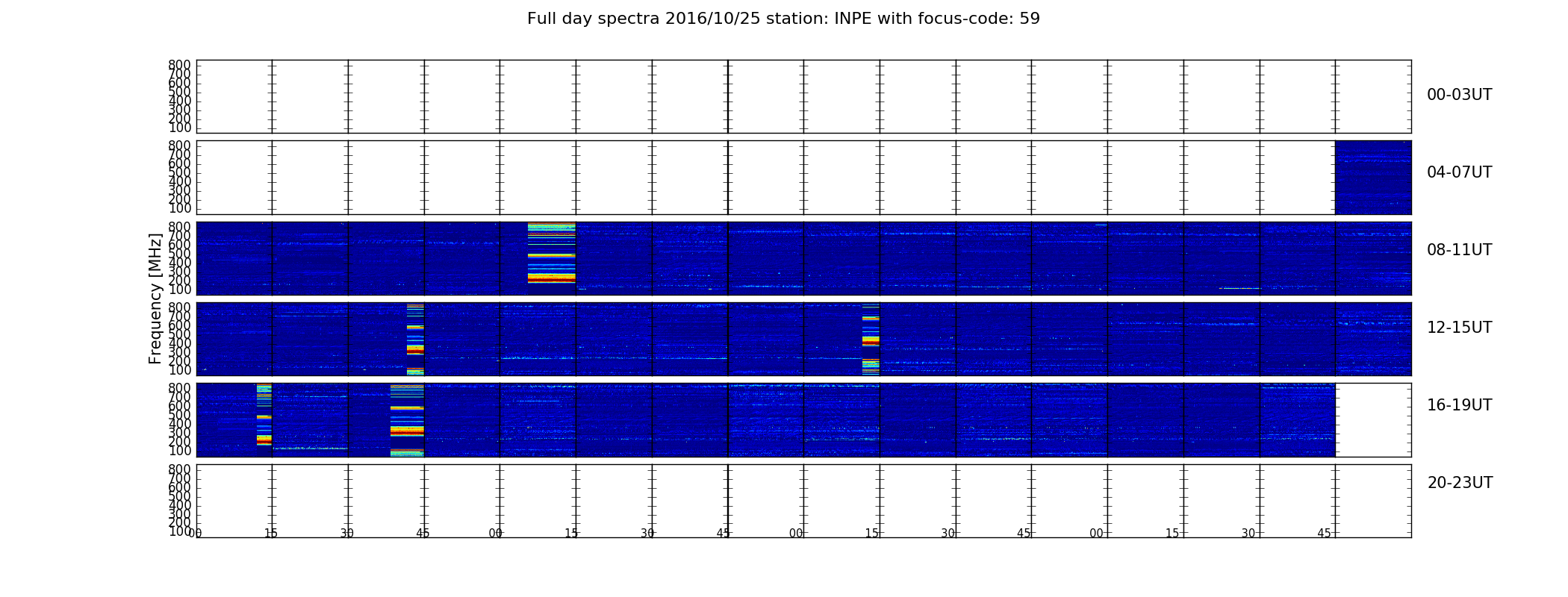The image size is (1568, 597).
Task: Select the '04-07UT' panel label
Action: point(1459,172)
